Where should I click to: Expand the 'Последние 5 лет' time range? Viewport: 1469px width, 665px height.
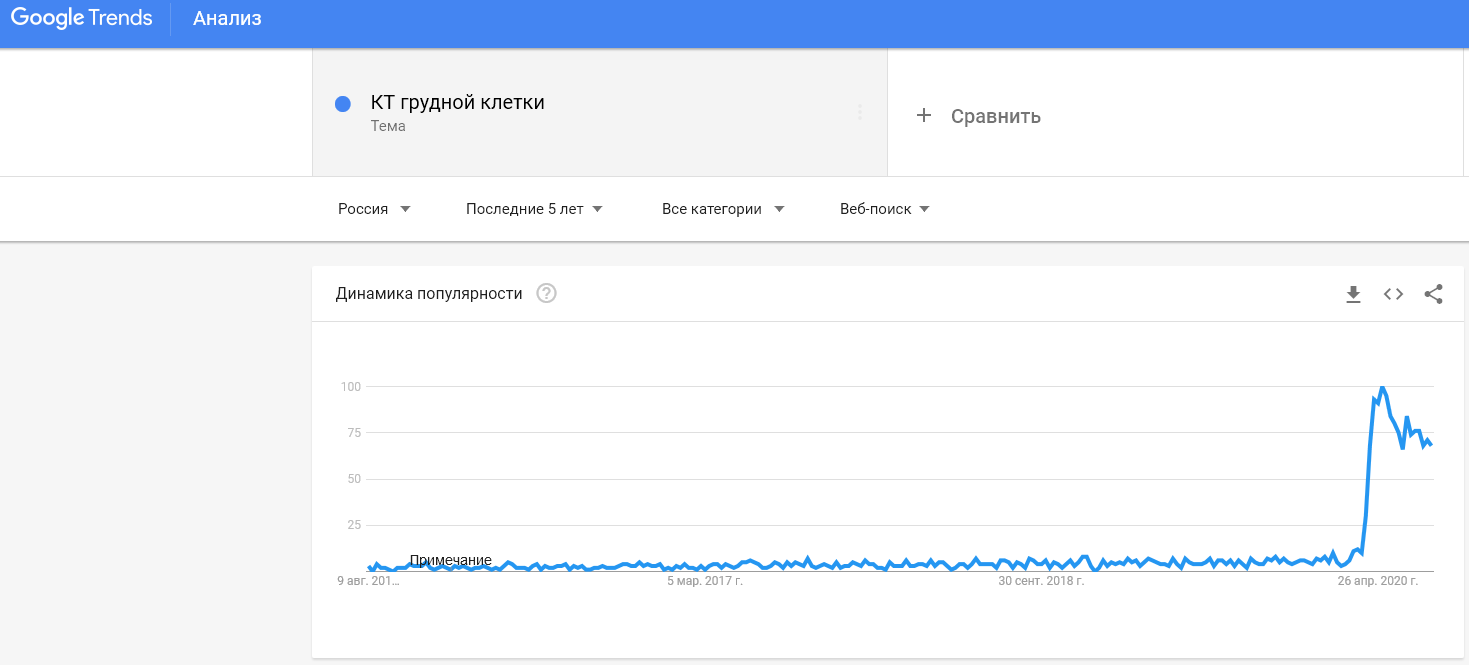coord(534,209)
